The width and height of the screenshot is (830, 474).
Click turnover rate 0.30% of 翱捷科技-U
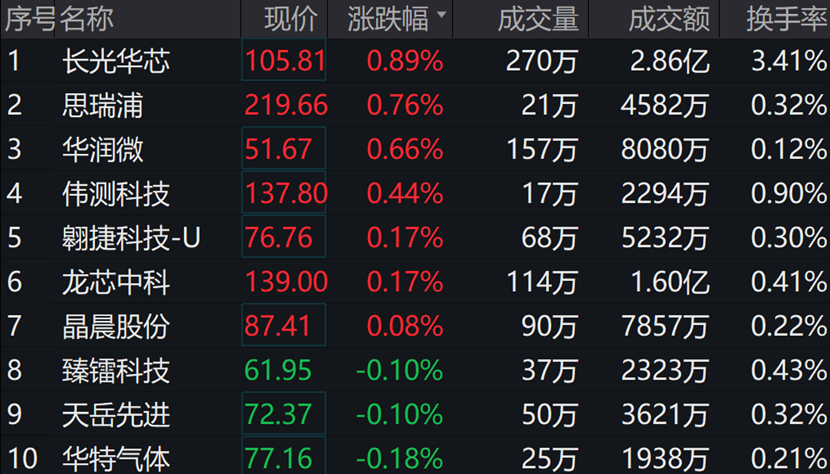click(789, 238)
